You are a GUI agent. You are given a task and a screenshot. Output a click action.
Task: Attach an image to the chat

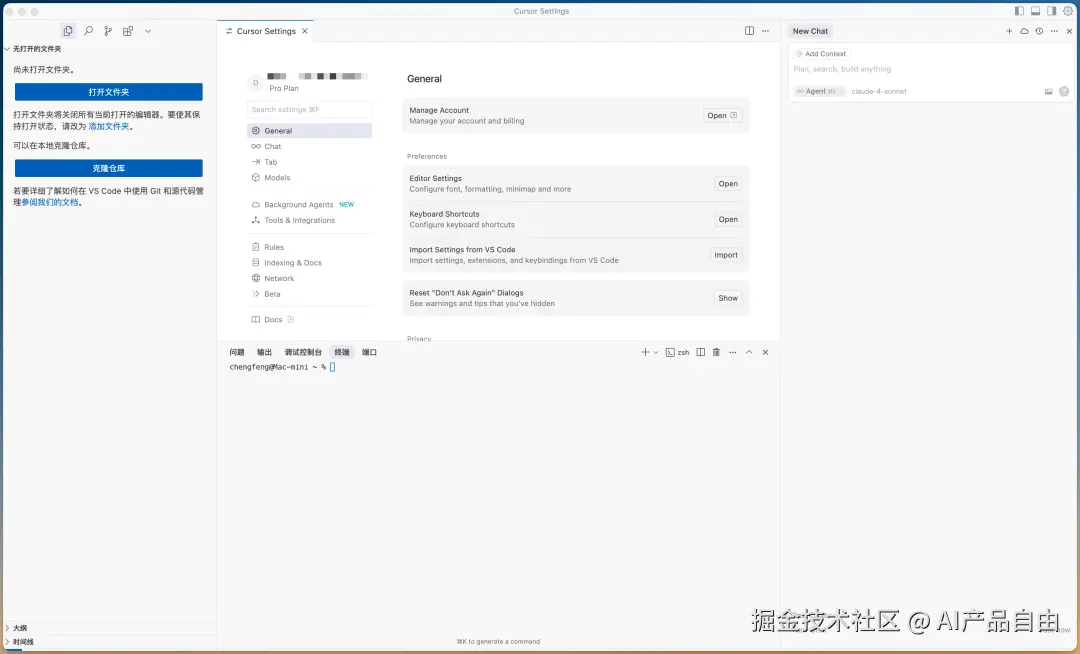coord(1048,92)
